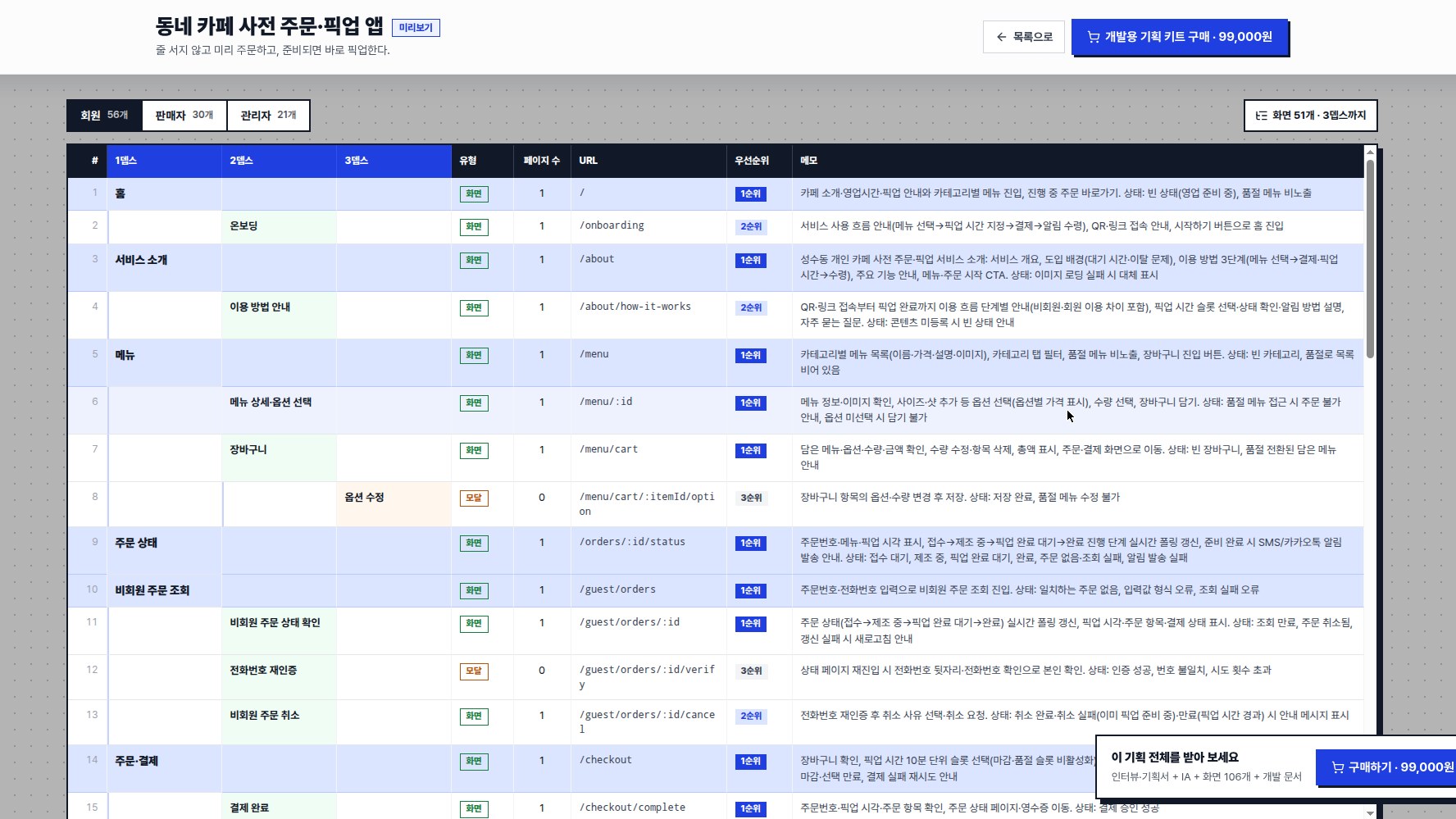Viewport: 1456px width, 819px height.
Task: Select the 비회원 주문 조회 cell
Action: click(164, 590)
